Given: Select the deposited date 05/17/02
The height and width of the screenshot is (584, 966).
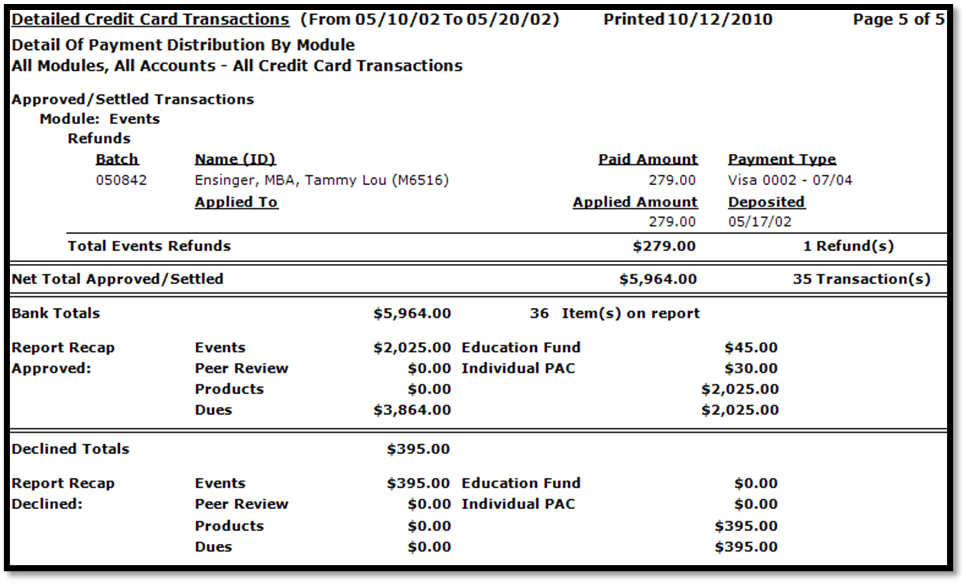Looking at the screenshot, I should tap(760, 222).
